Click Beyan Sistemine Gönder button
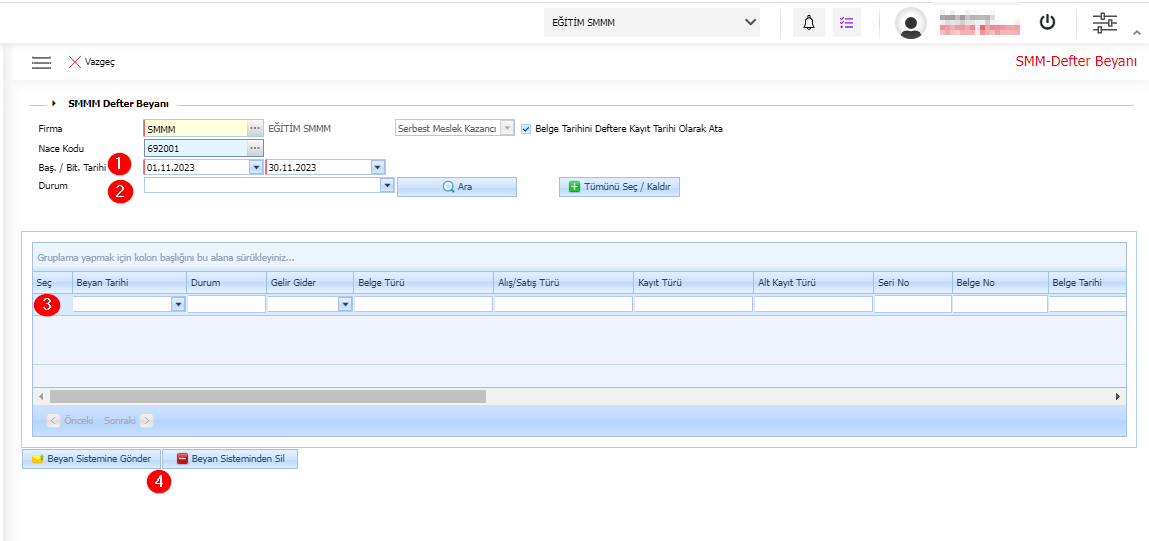 (92, 460)
